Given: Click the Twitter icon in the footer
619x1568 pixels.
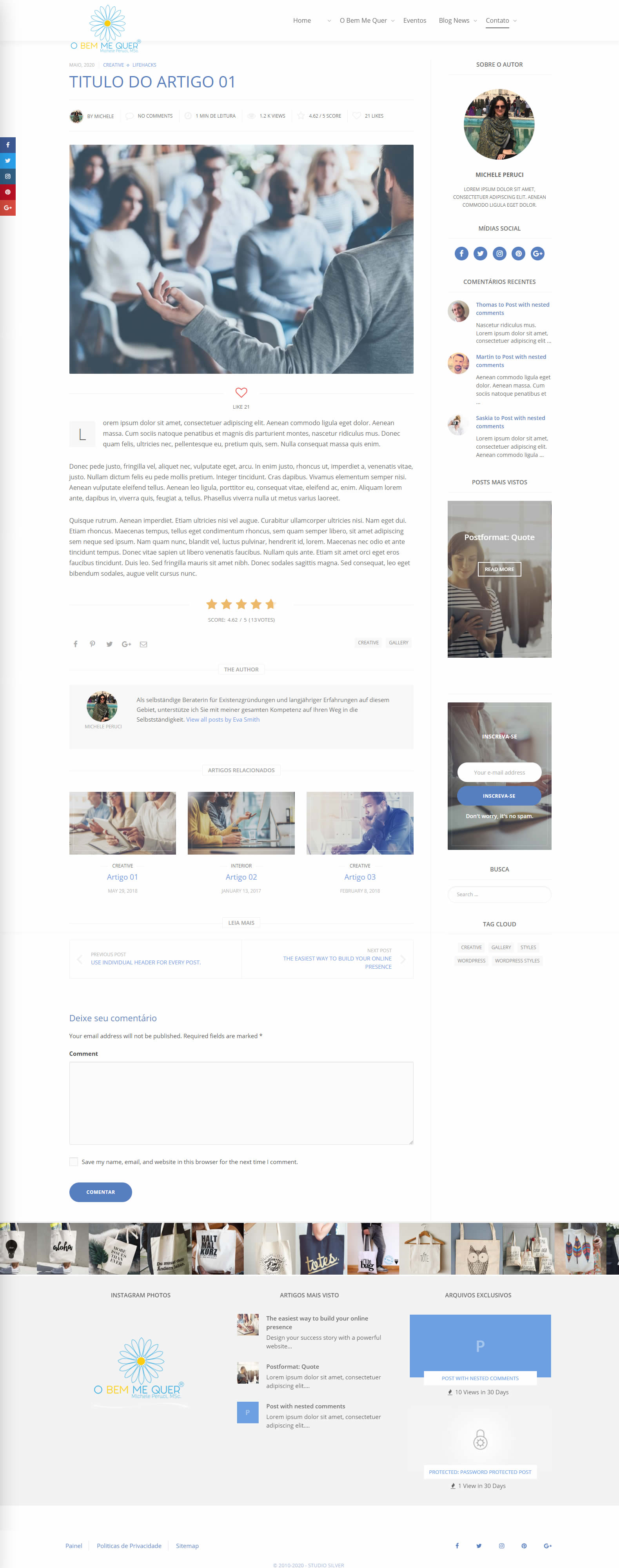Looking at the screenshot, I should (478, 1546).
